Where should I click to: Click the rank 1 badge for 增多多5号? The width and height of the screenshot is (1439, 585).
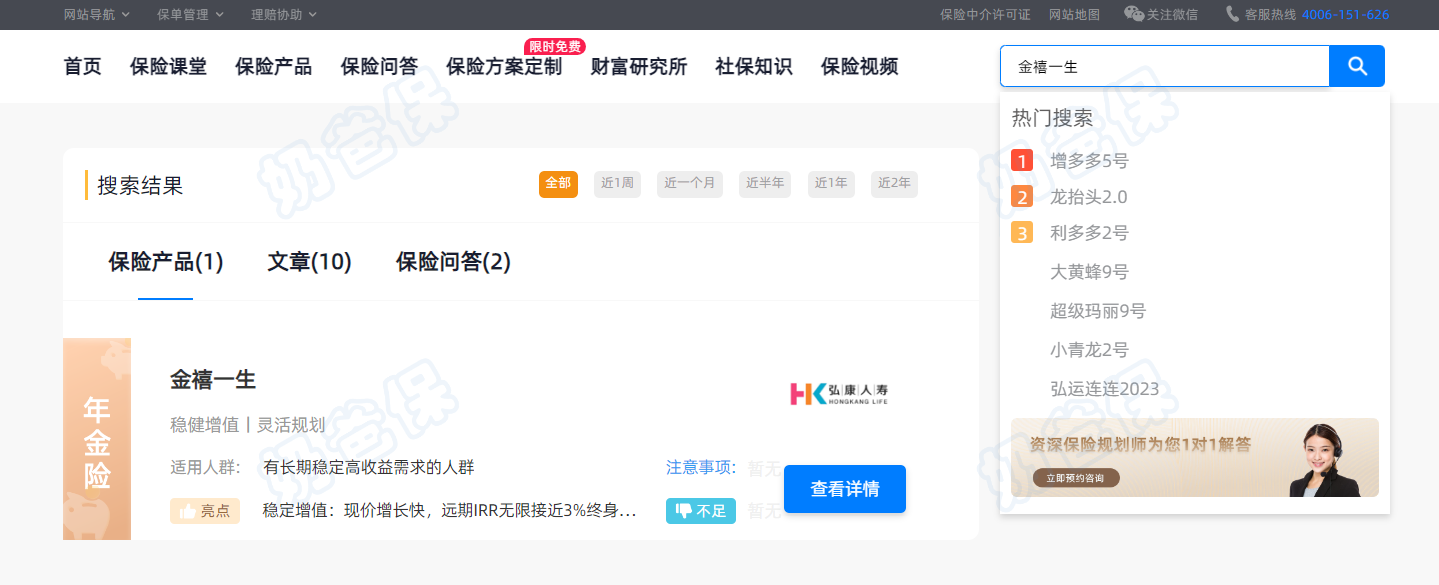1021,161
